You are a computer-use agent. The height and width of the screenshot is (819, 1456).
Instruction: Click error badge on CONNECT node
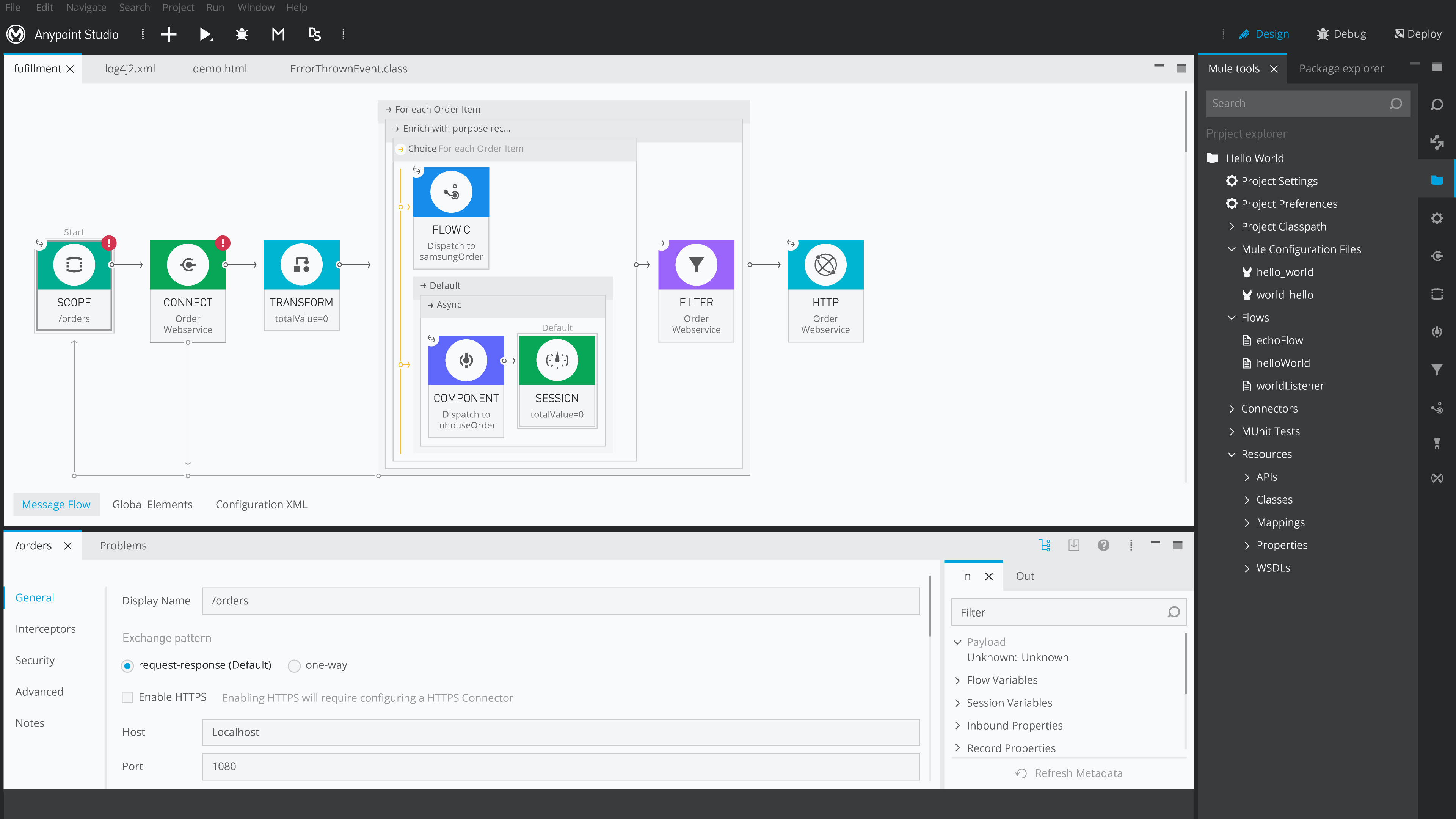click(223, 243)
